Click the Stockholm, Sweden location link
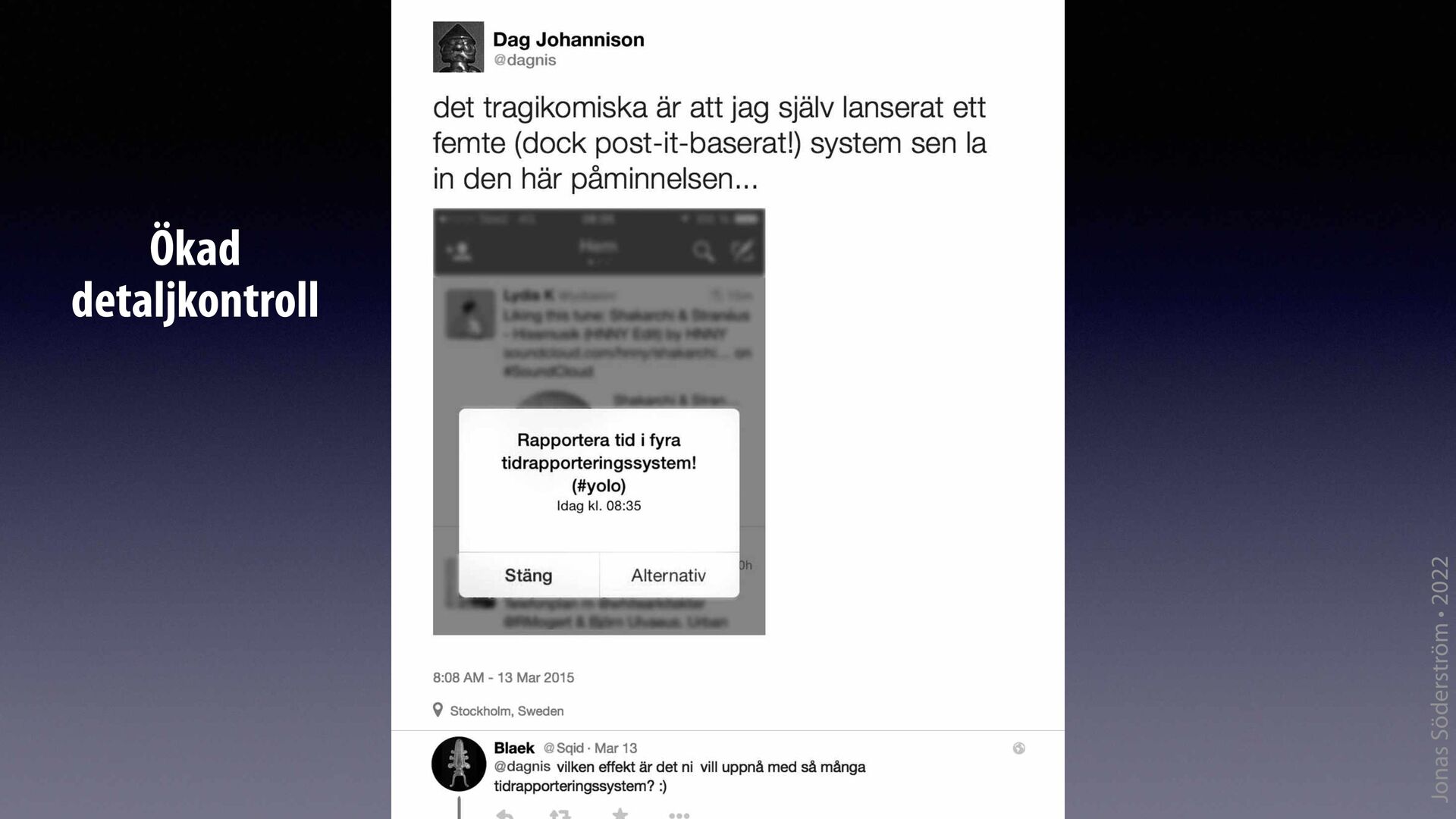Viewport: 1456px width, 819px height. tap(507, 711)
